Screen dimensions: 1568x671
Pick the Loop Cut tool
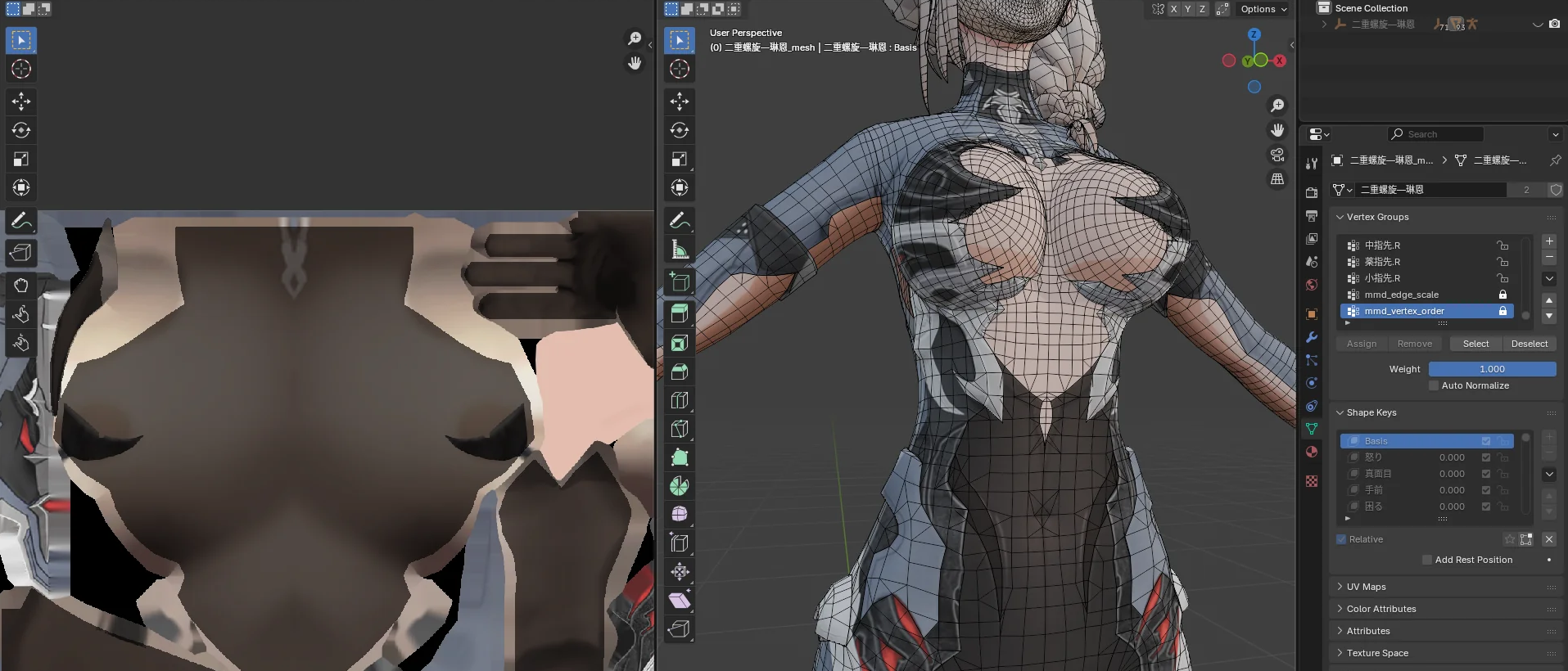[679, 400]
